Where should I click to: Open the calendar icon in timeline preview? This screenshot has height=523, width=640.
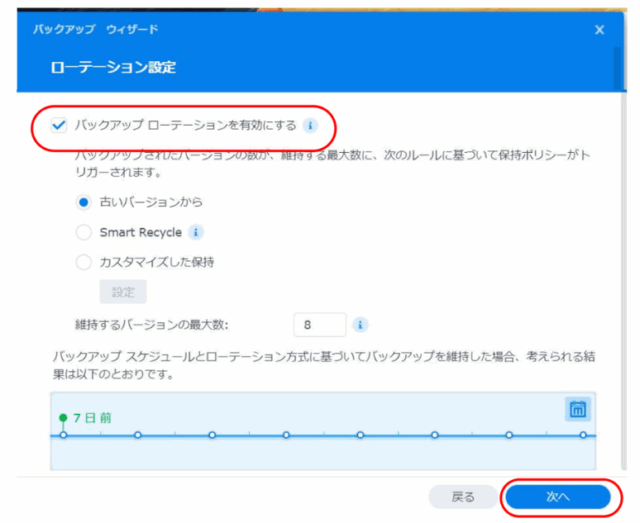pyautogui.click(x=577, y=409)
